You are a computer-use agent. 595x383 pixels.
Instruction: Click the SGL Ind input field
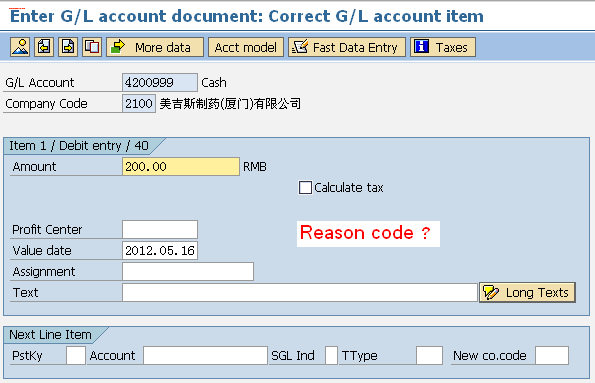331,355
